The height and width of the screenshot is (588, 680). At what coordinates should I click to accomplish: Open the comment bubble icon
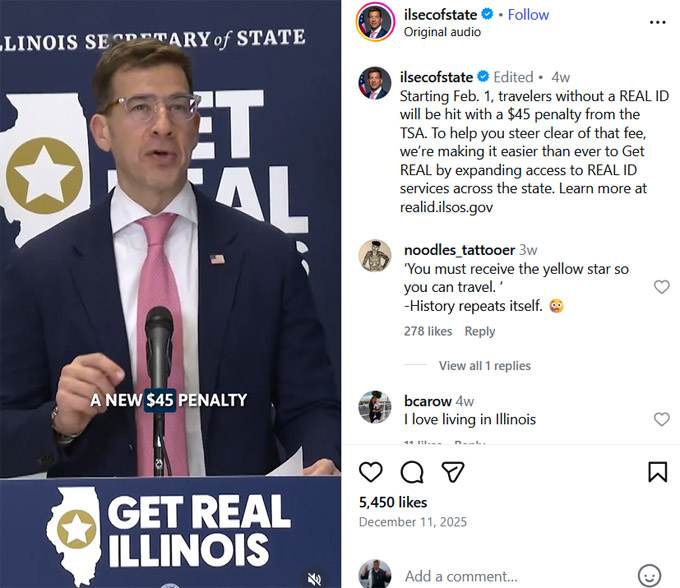click(x=412, y=472)
